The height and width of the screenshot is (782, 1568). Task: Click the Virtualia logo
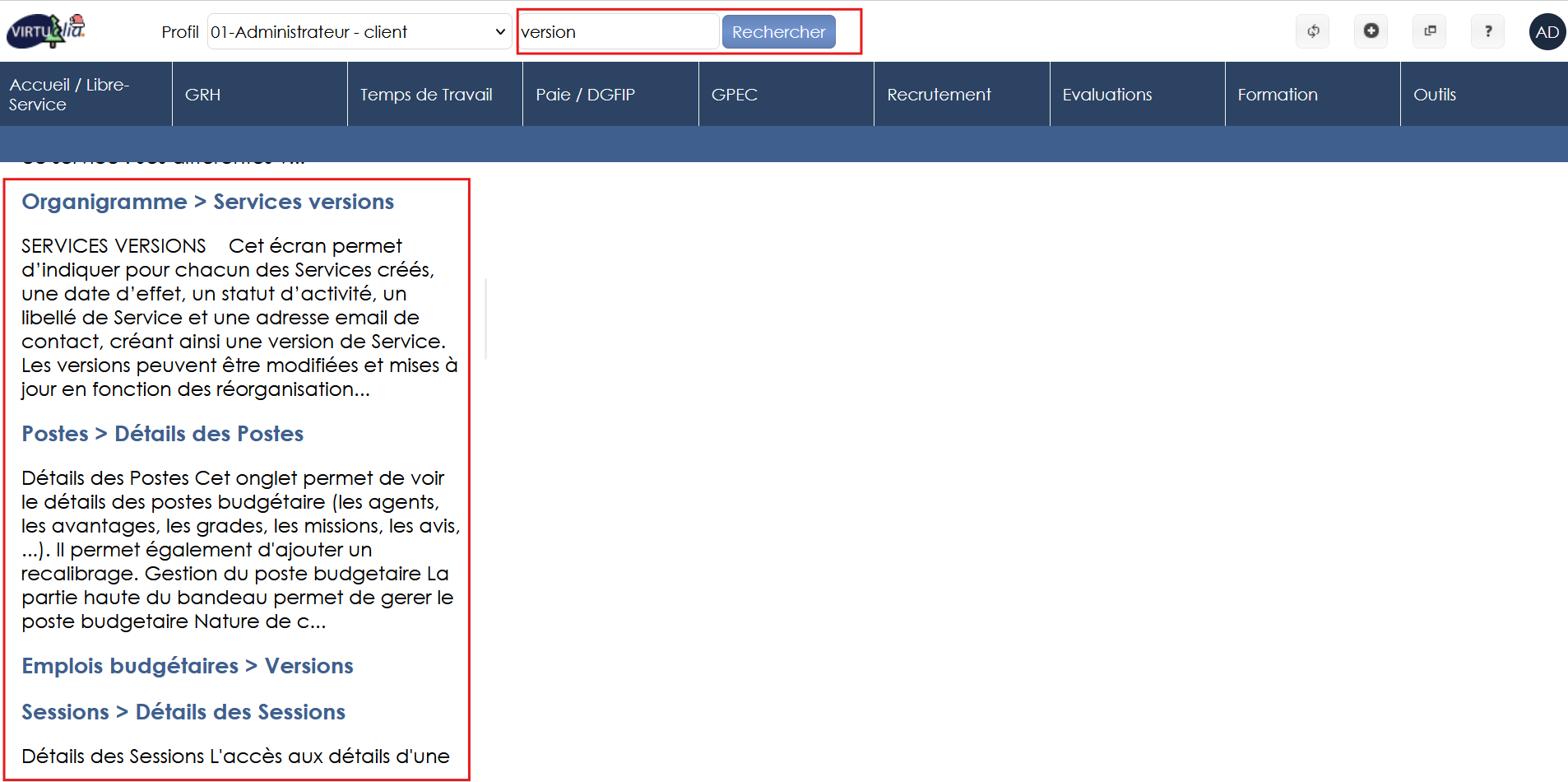[46, 31]
